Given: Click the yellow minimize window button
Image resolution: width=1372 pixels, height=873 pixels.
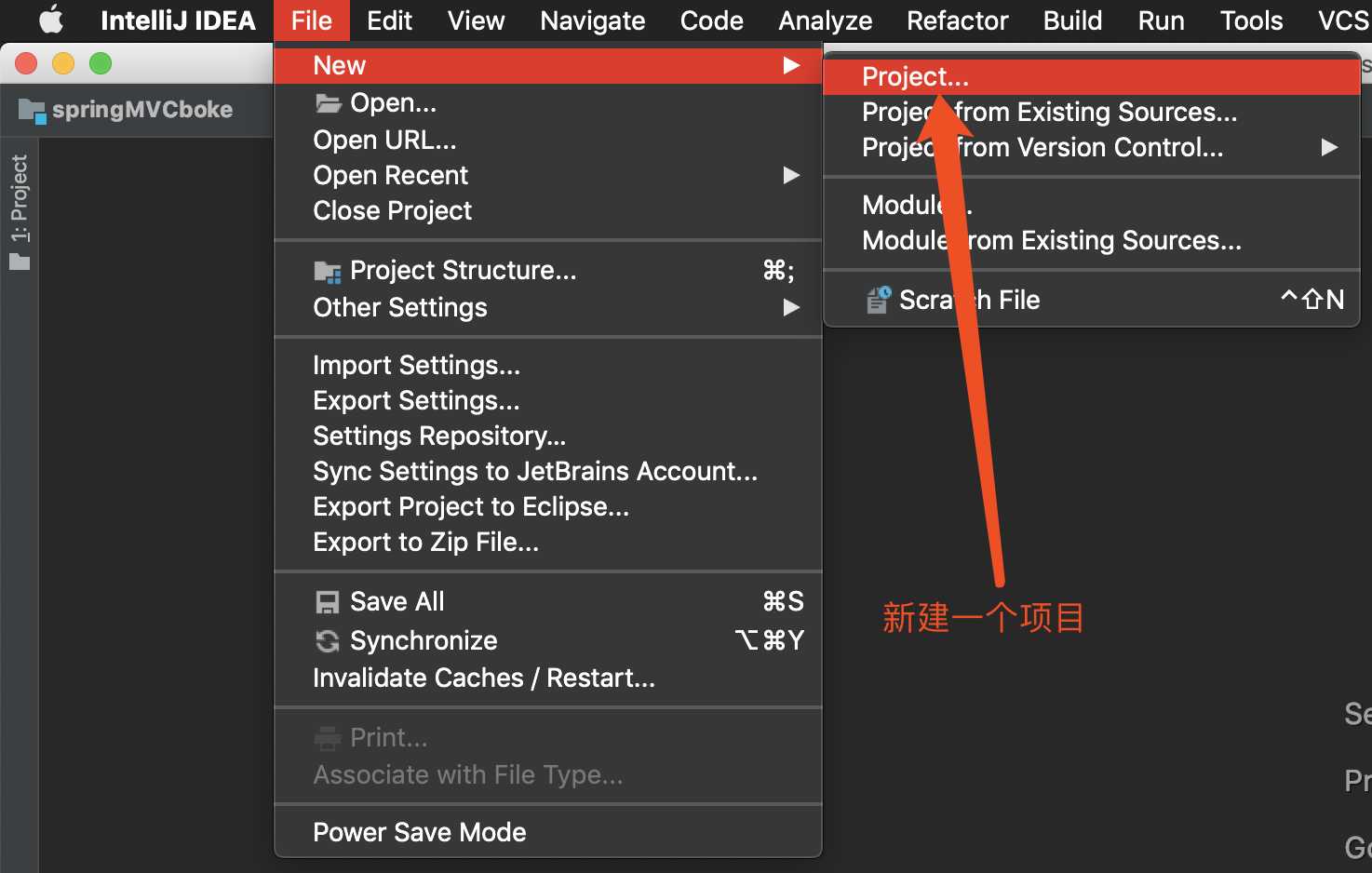Looking at the screenshot, I should tap(63, 63).
